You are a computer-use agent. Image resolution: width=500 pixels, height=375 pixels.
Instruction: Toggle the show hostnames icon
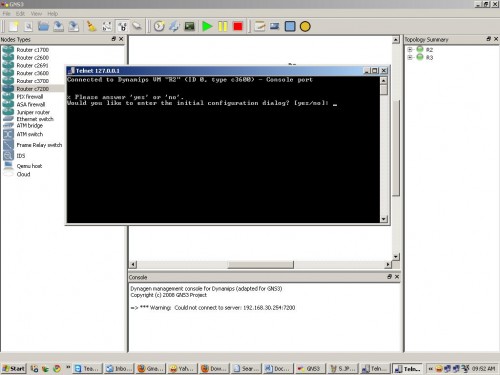(x=122, y=26)
